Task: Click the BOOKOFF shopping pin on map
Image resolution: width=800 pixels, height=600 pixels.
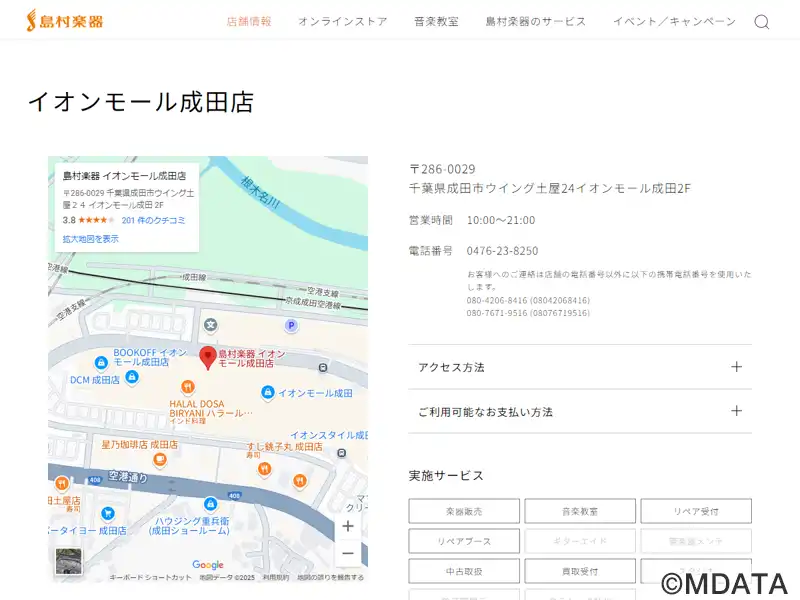Action: 101,363
